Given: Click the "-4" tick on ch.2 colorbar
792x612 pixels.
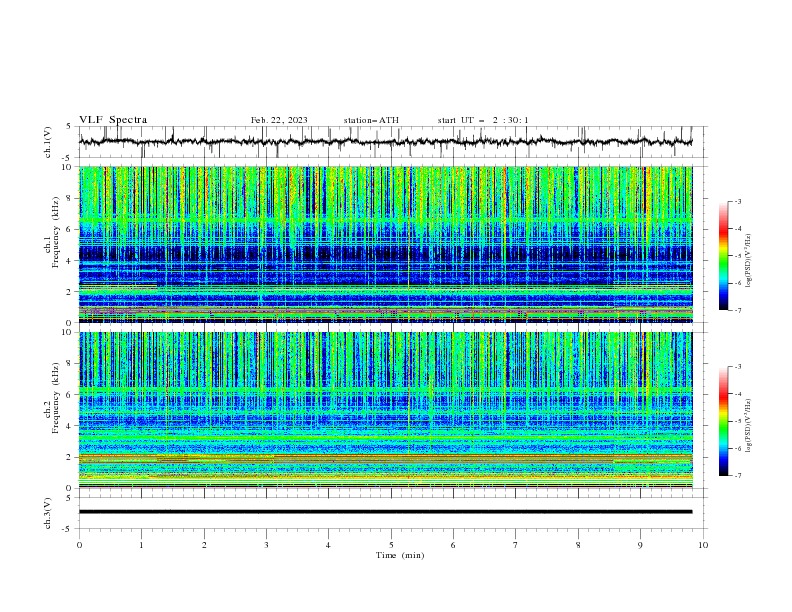Looking at the screenshot, I should pyautogui.click(x=737, y=394).
